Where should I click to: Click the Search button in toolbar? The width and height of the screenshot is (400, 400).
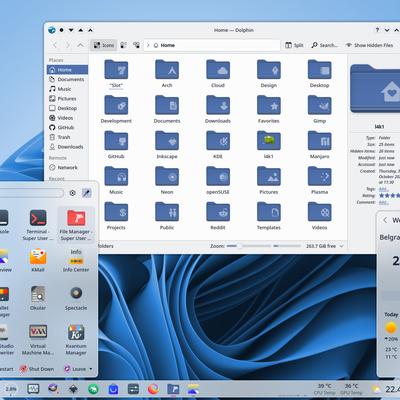click(324, 45)
